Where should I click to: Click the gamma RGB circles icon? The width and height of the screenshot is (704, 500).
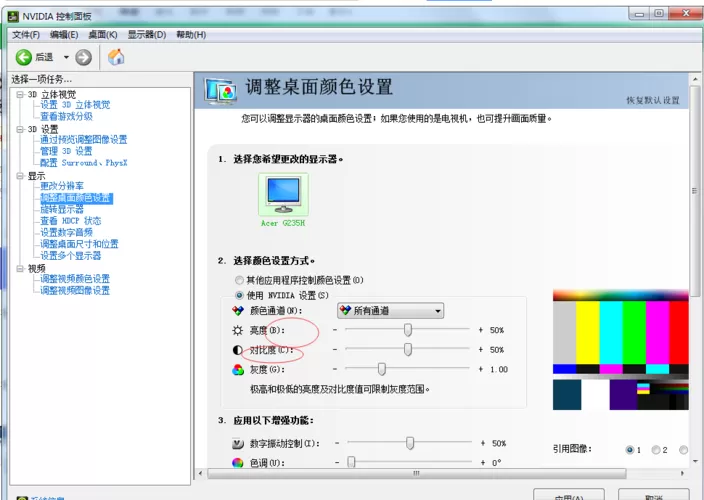[x=238, y=369]
